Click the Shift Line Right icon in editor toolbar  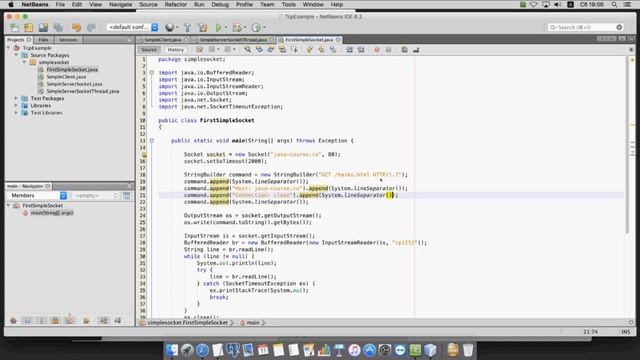[x=361, y=50]
